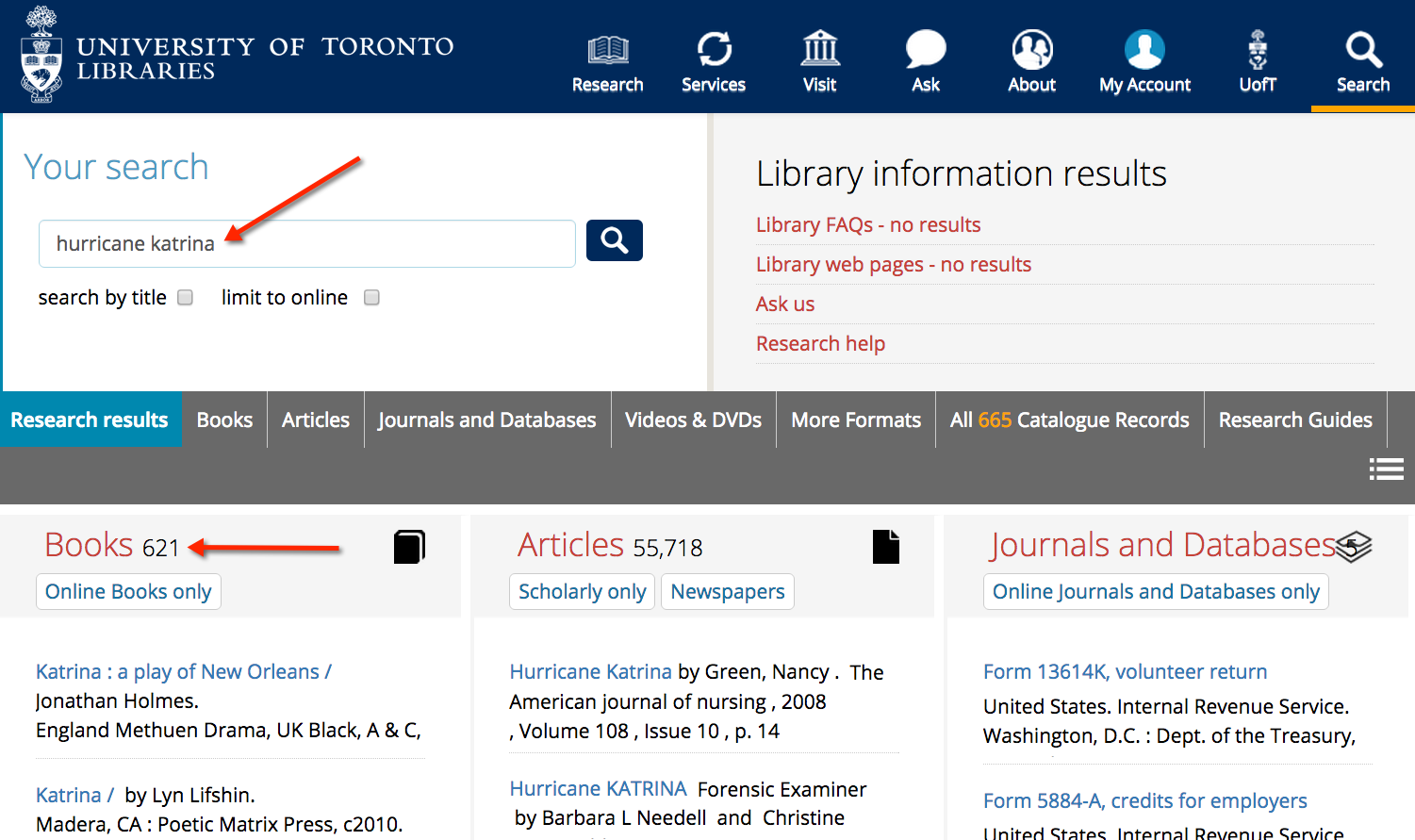Click the Your search heading

(116, 168)
